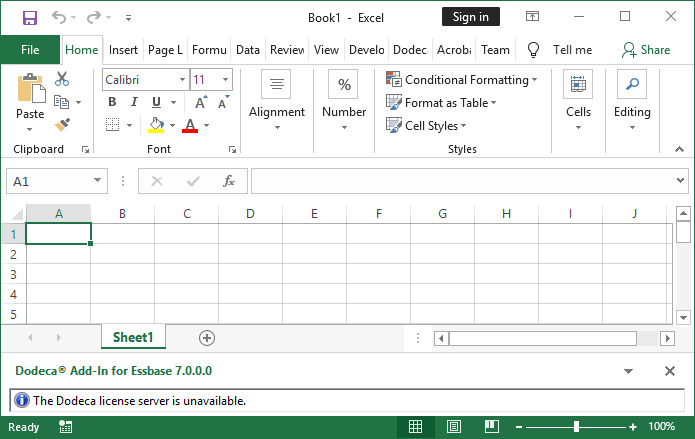Toggle Underline formatting
The image size is (695, 439).
point(156,102)
